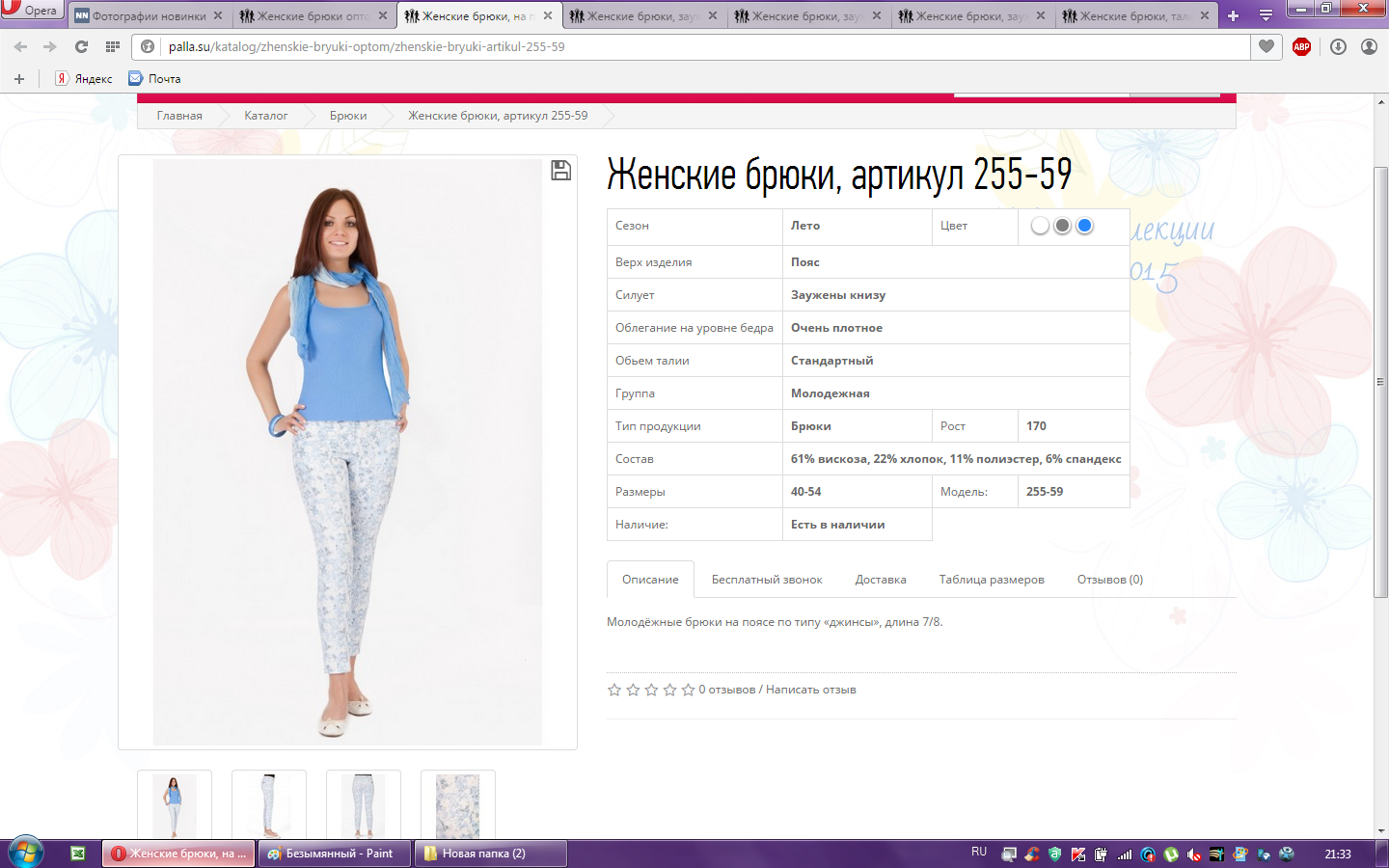Open the taskbar clock showing 21:33
1389x868 pixels.
click(x=1338, y=854)
